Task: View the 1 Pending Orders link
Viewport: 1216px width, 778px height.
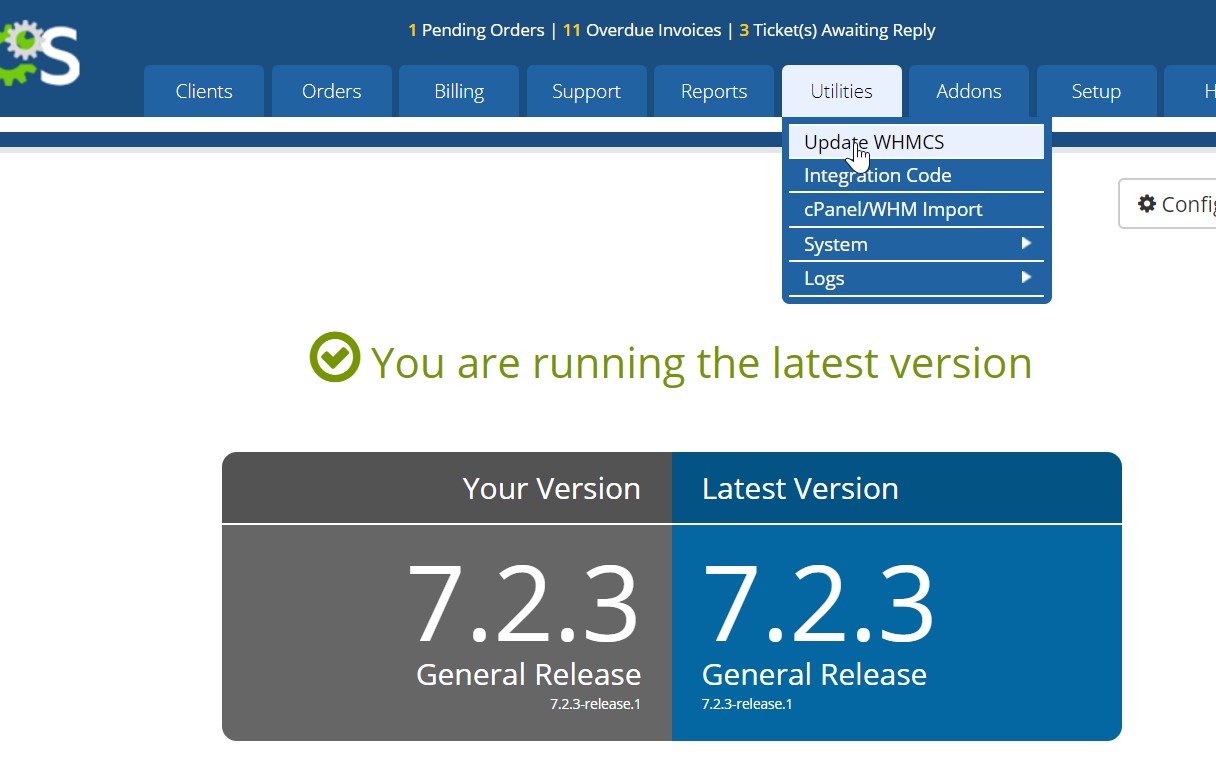Action: pos(476,30)
